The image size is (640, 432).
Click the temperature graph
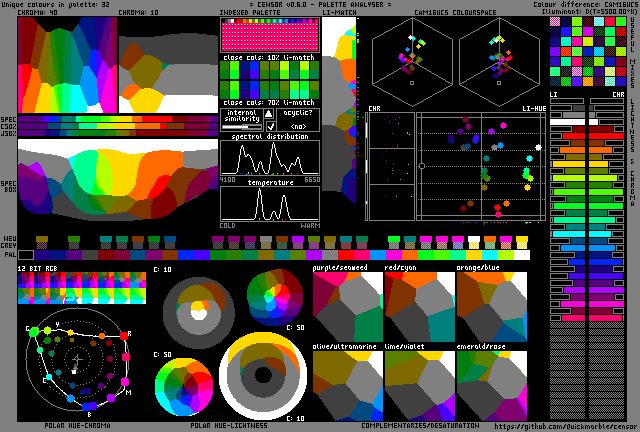point(270,204)
